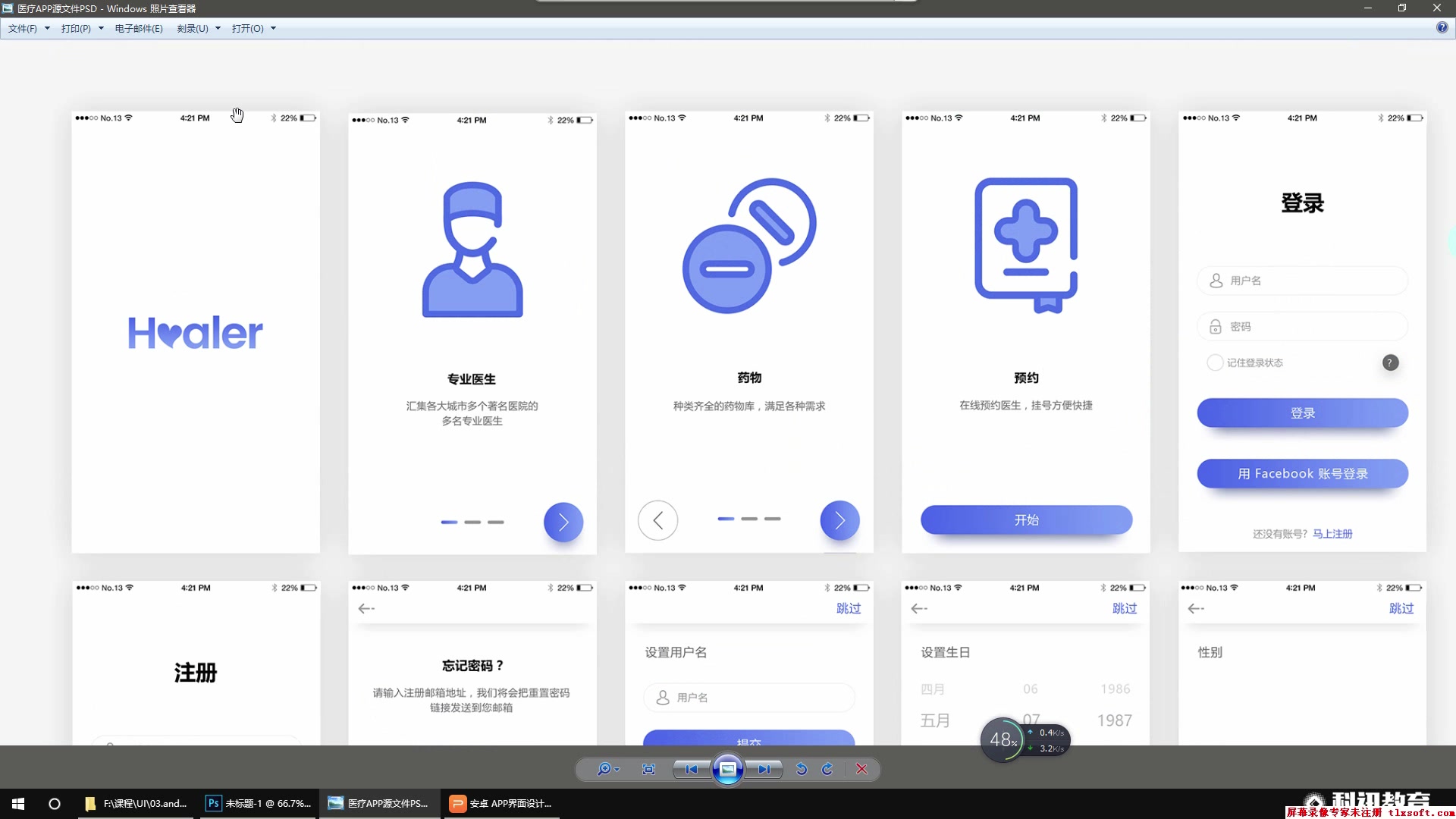This screenshot has width=1456, height=819.
Task: Expand the small arrow next to zoom magnifier
Action: click(617, 770)
